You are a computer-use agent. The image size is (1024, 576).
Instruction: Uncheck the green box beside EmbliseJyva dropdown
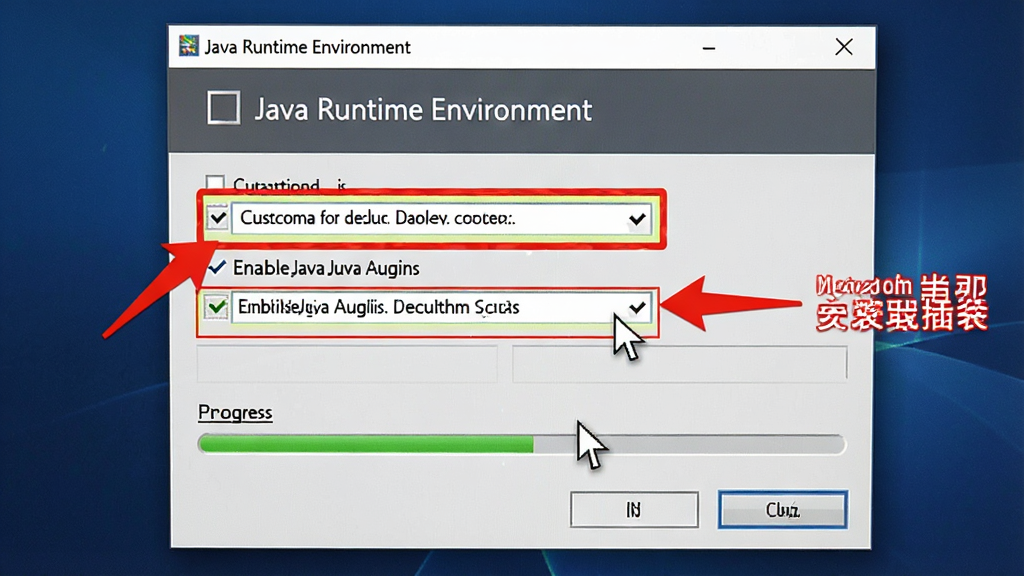click(x=216, y=306)
